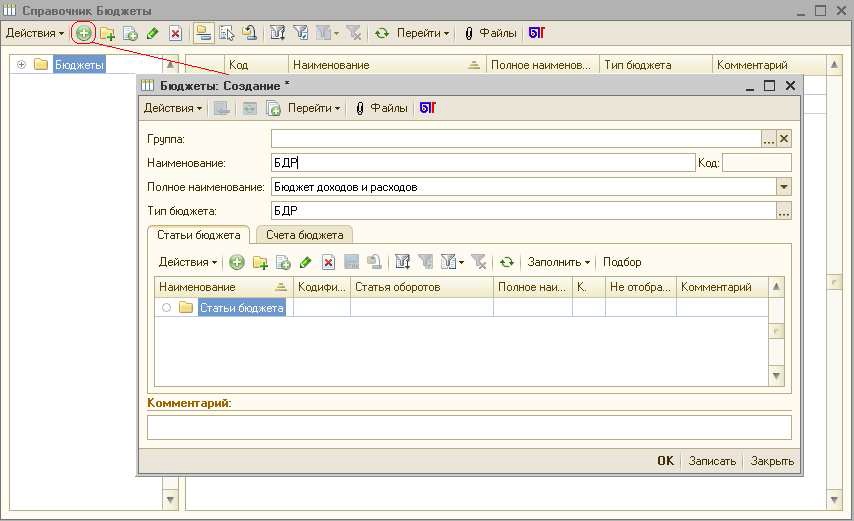Open filter settings in Статьи бюджета toolbar
Screen dimensions: 854x521
pyautogui.click(x=402, y=262)
